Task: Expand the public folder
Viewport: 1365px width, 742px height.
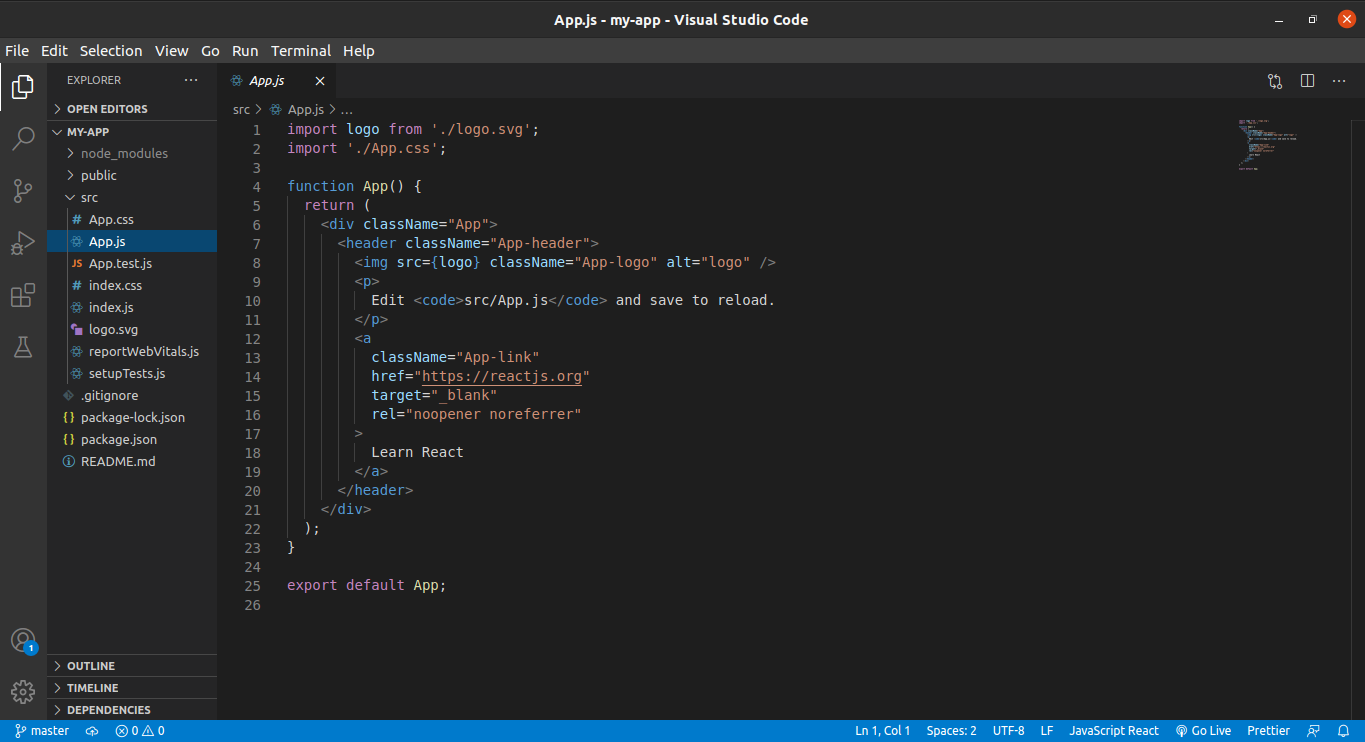Action: tap(132, 175)
